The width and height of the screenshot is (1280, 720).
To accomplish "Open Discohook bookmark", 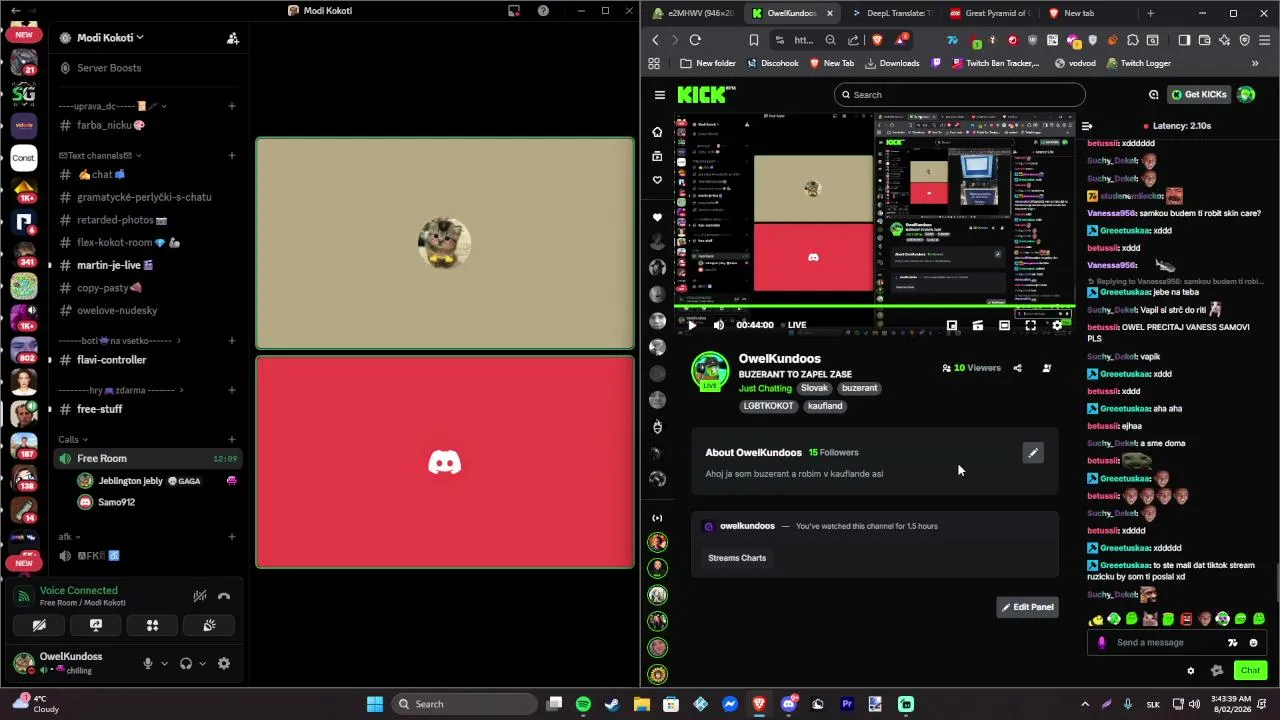I will [772, 63].
